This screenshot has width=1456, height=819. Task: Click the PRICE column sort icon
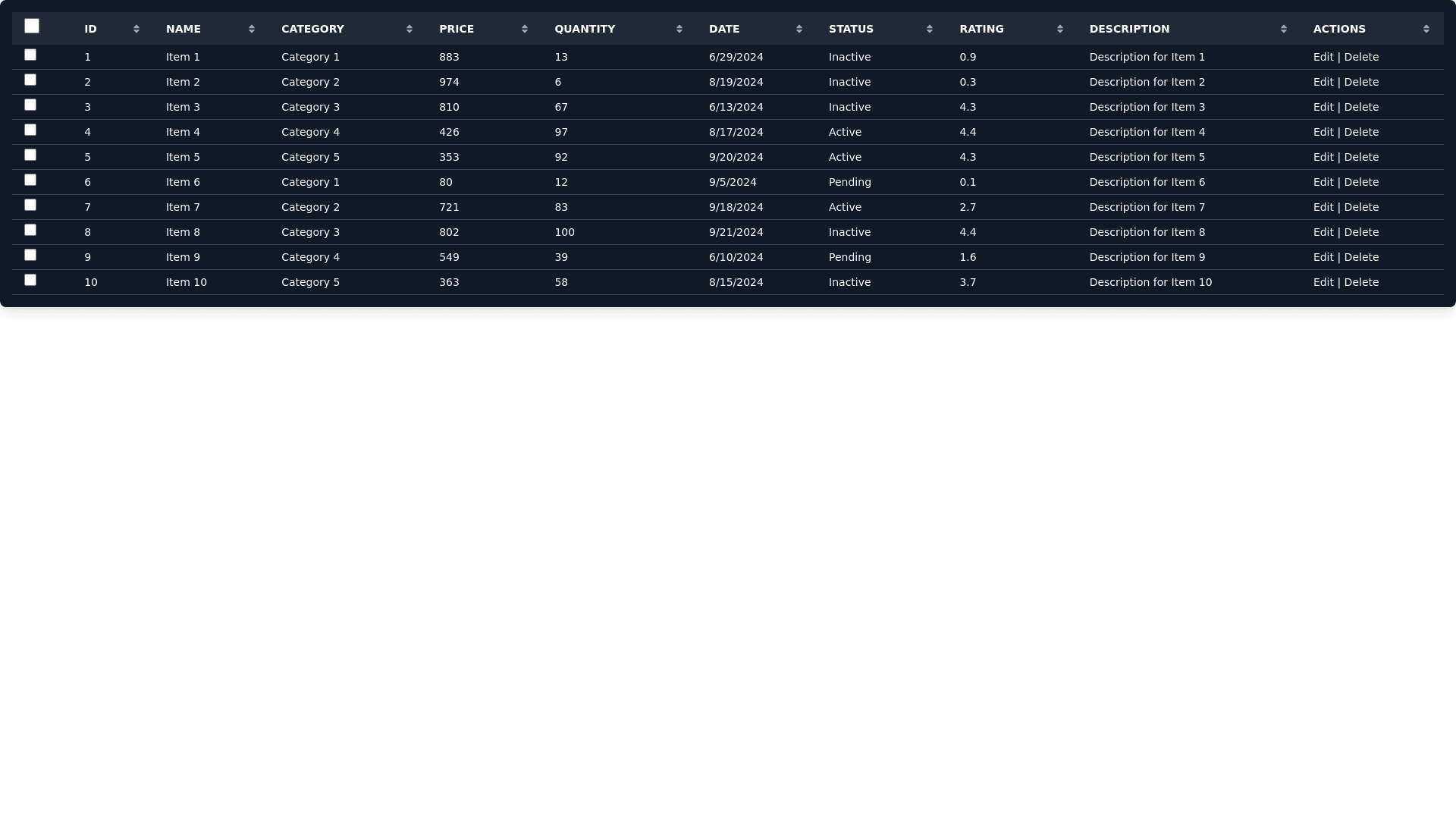[x=525, y=29]
